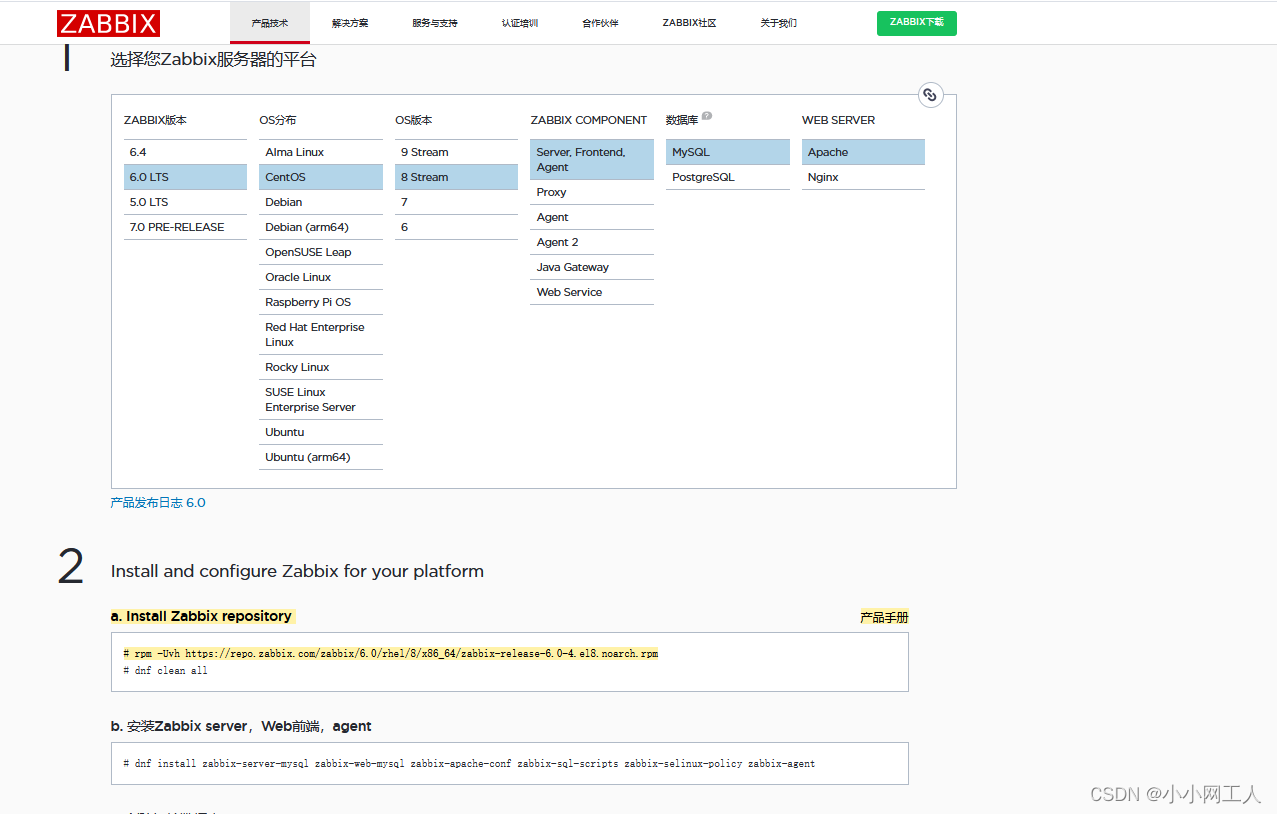Open the 产品手册 link

[884, 617]
